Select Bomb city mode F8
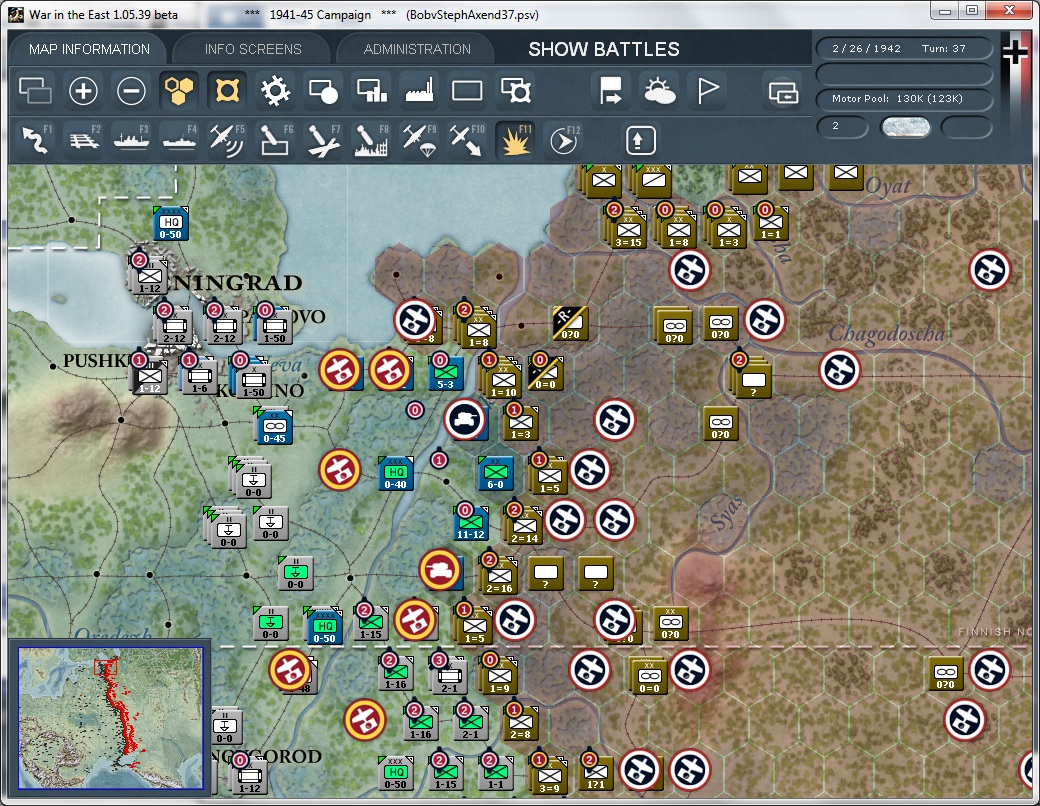The width and height of the screenshot is (1040, 806). (371, 140)
